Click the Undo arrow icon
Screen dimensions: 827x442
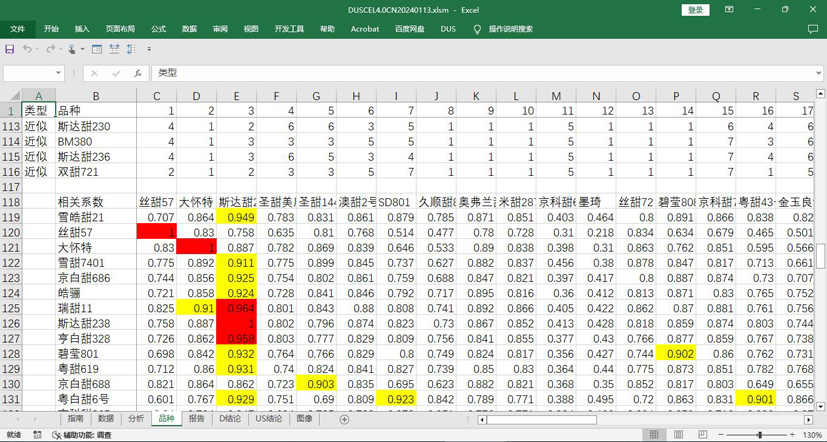coord(27,48)
